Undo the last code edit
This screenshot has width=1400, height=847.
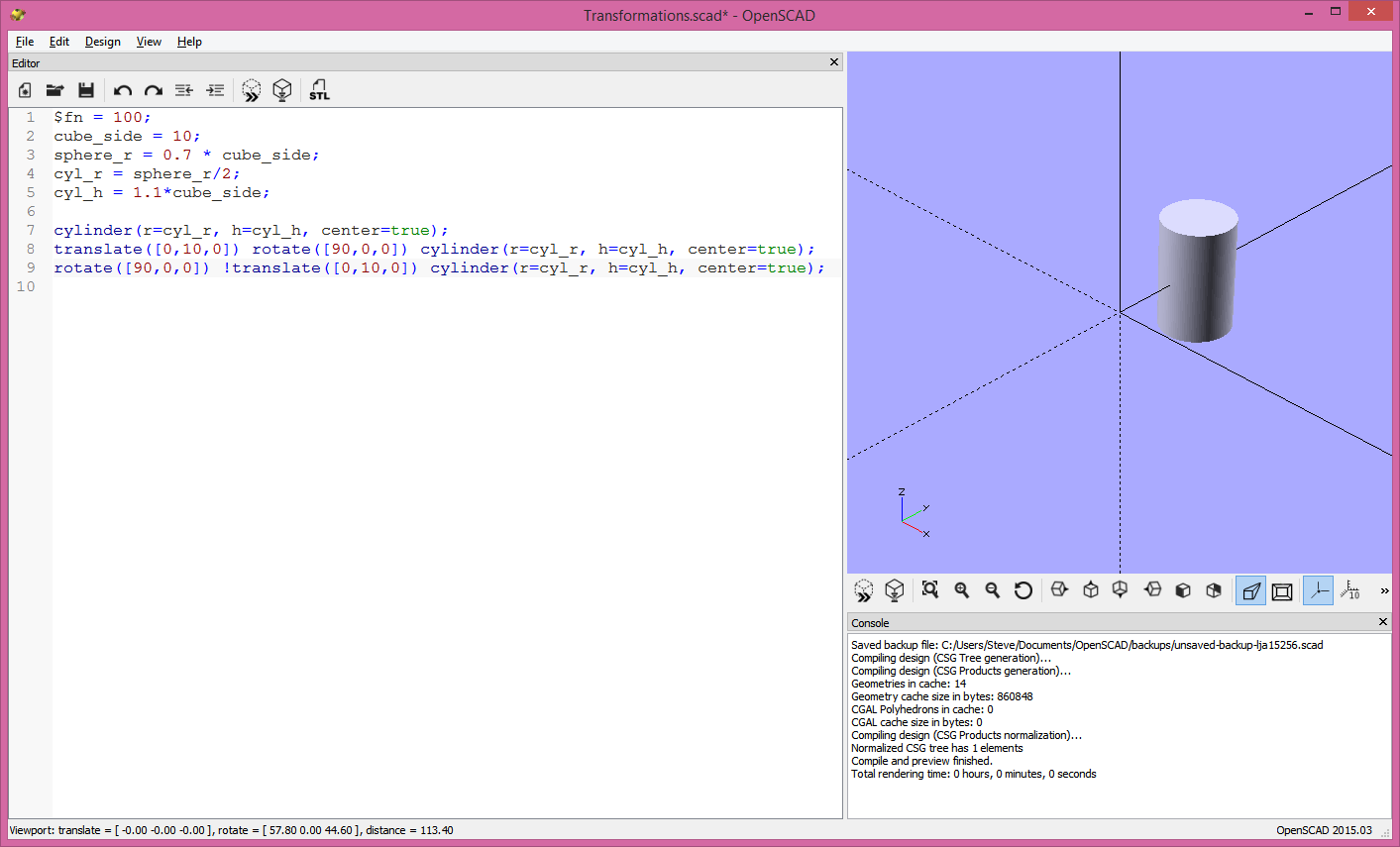coord(122,89)
